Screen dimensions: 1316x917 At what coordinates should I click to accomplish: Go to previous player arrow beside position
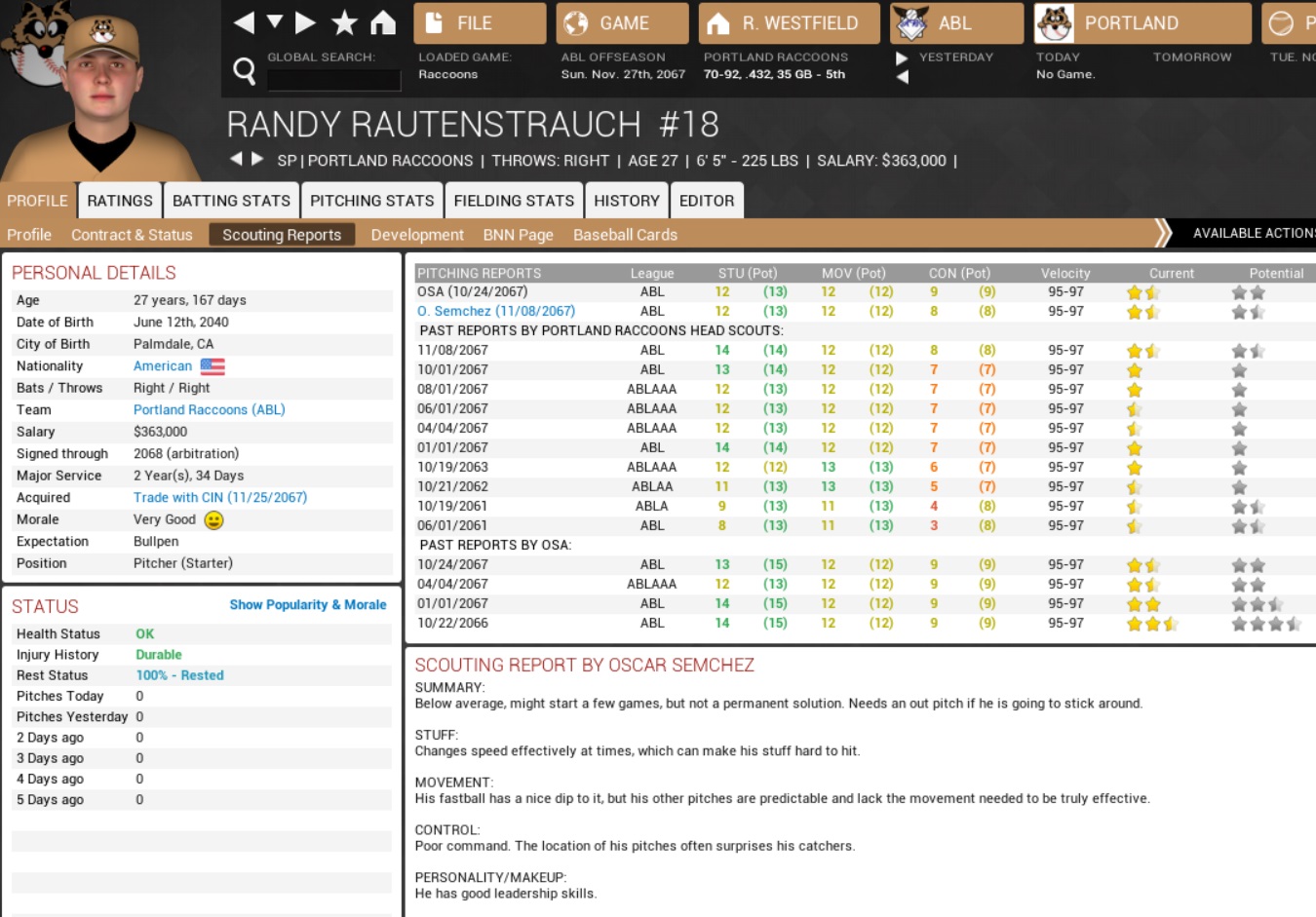pos(235,159)
